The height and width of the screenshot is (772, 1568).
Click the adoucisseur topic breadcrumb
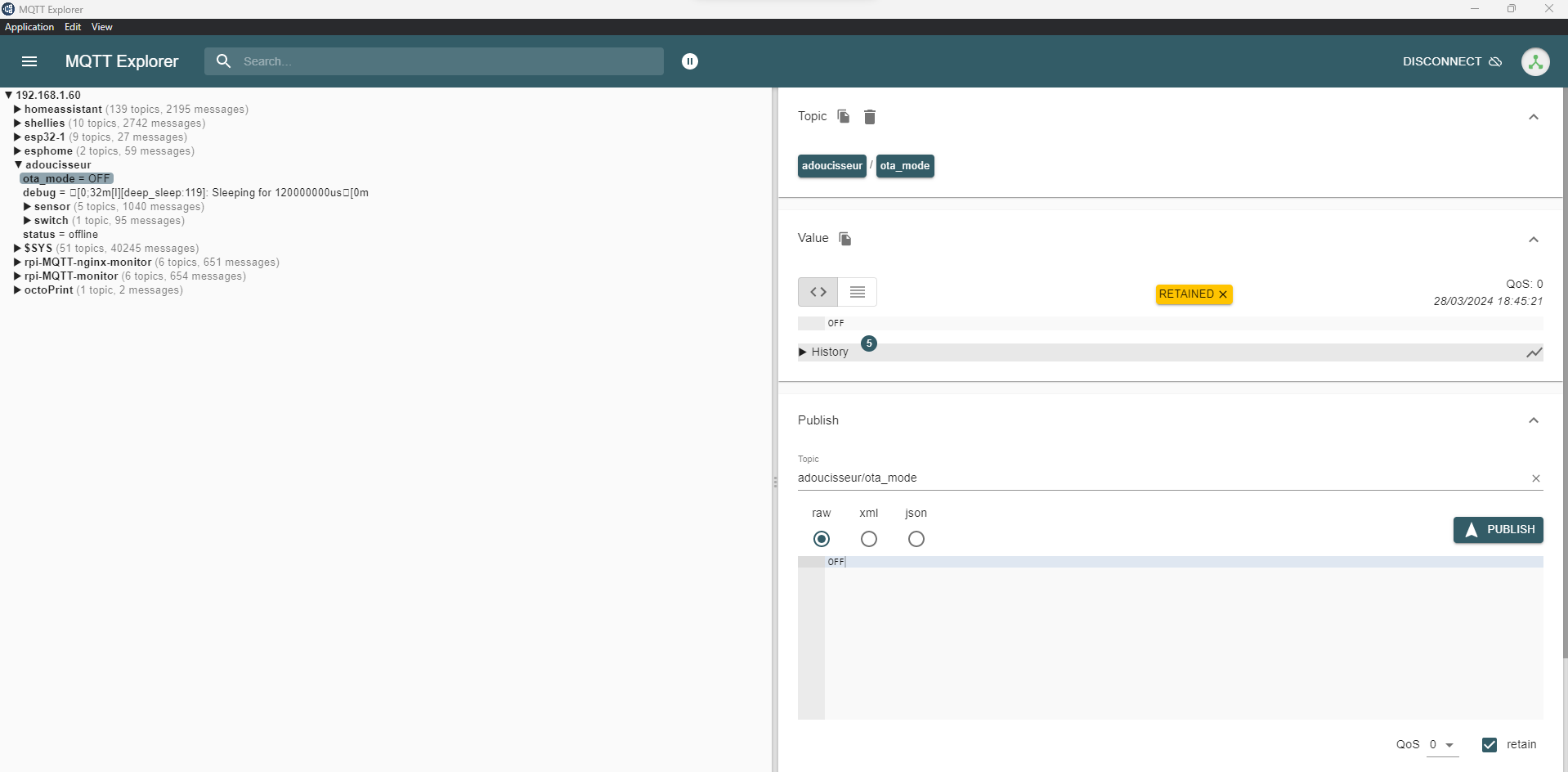pyautogui.click(x=831, y=166)
